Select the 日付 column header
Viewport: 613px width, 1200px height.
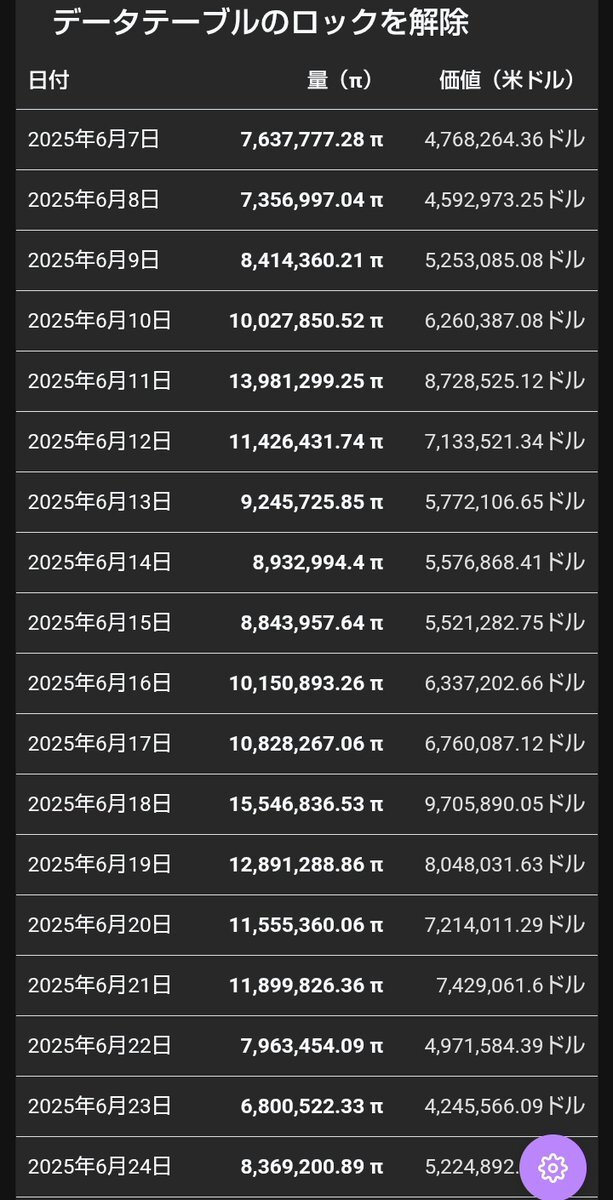coord(49,80)
